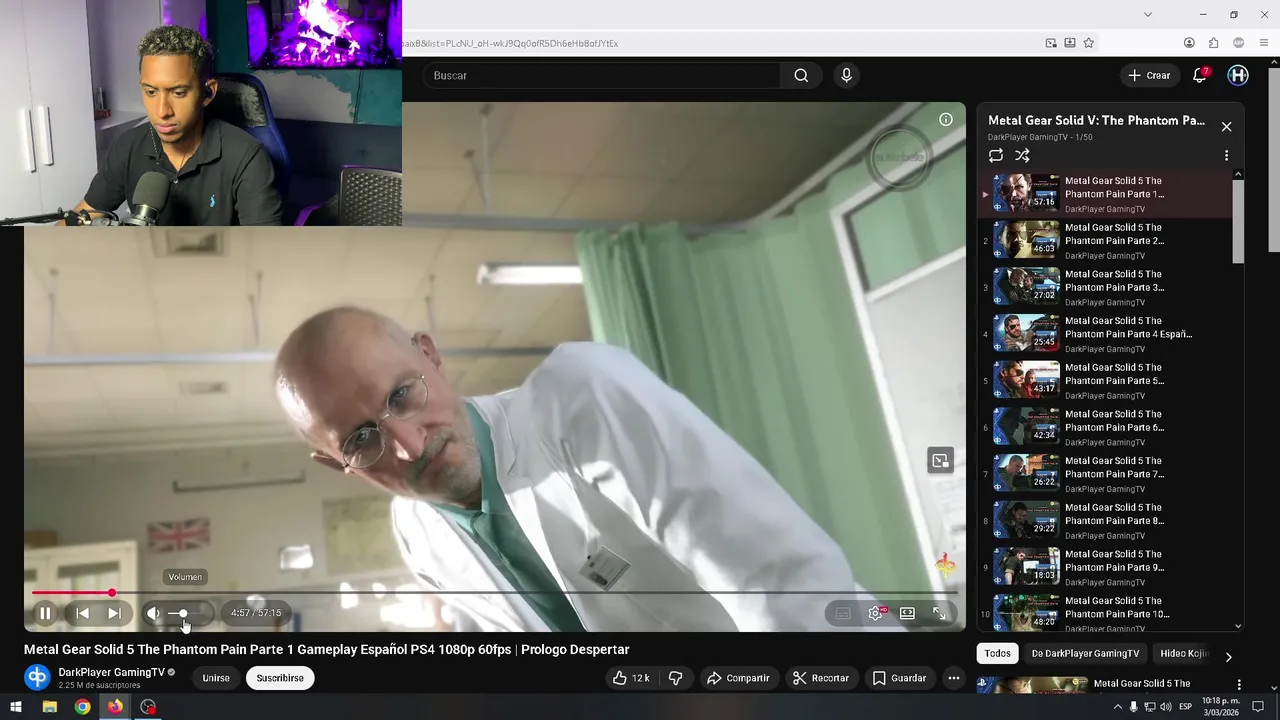This screenshot has height=720, width=1280.
Task: Open the Windows Start menu
Action: click(16, 707)
